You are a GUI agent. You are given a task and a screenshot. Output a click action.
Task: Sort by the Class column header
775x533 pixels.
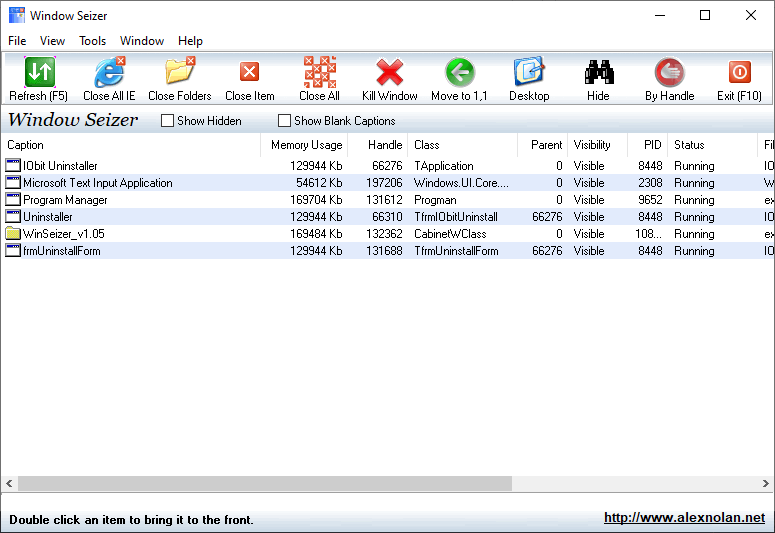(x=462, y=145)
